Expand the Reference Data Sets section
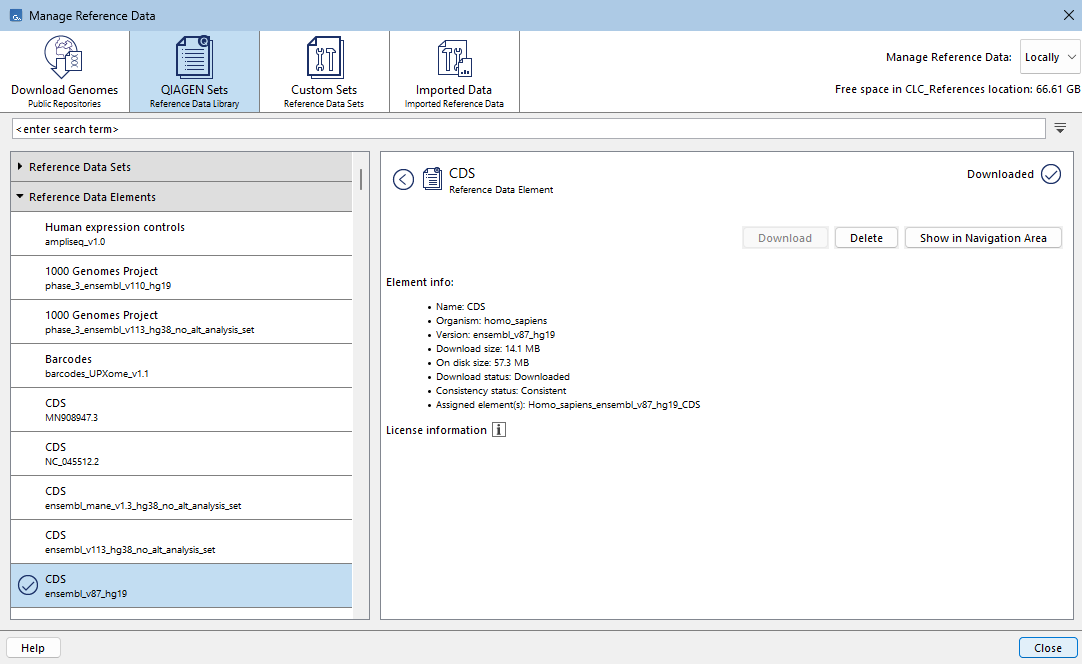This screenshot has height=664, width=1082. pos(21,167)
